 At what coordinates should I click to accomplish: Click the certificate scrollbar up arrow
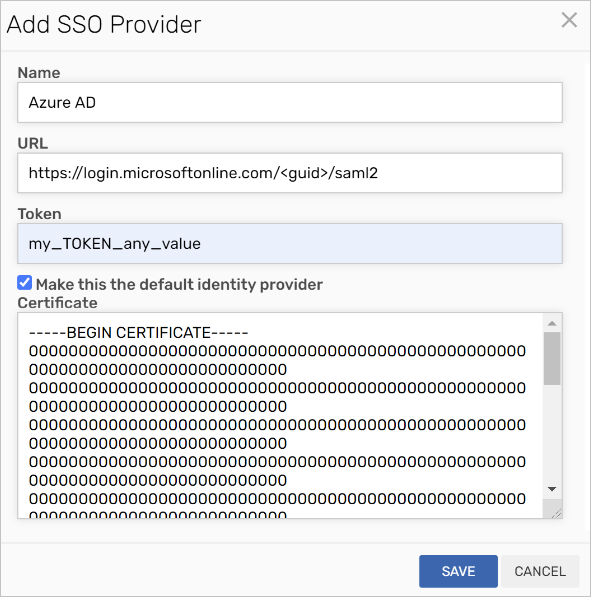pos(552,323)
